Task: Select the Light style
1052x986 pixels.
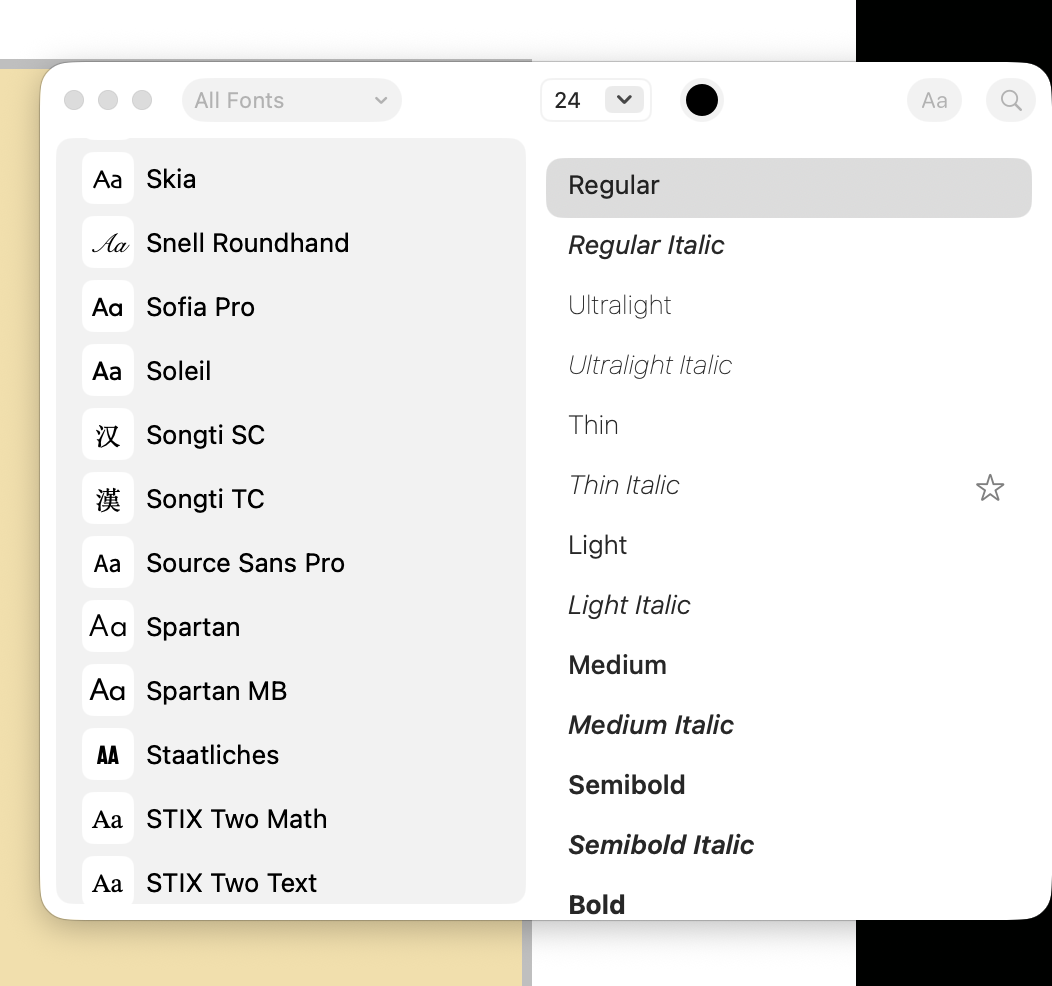Action: [x=788, y=545]
